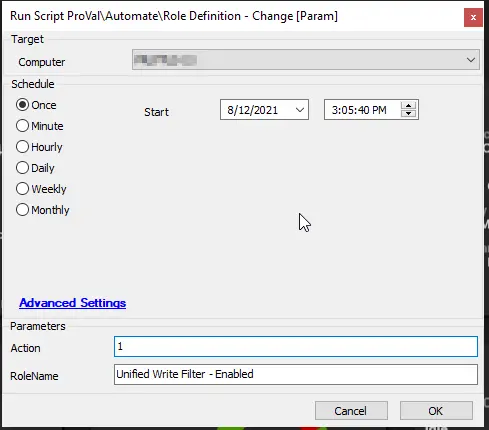The height and width of the screenshot is (430, 489).
Task: Choose the Weekly schedule option
Action: pos(22,189)
